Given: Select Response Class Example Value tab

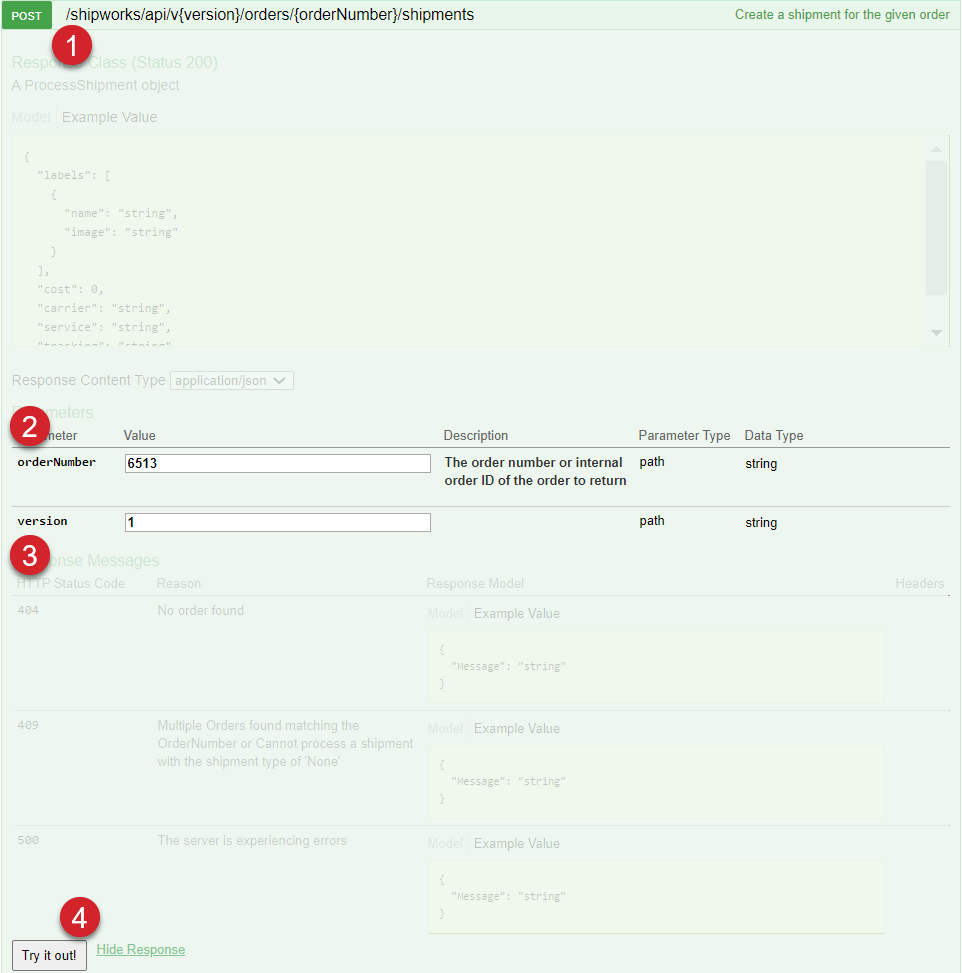Looking at the screenshot, I should click(x=109, y=117).
